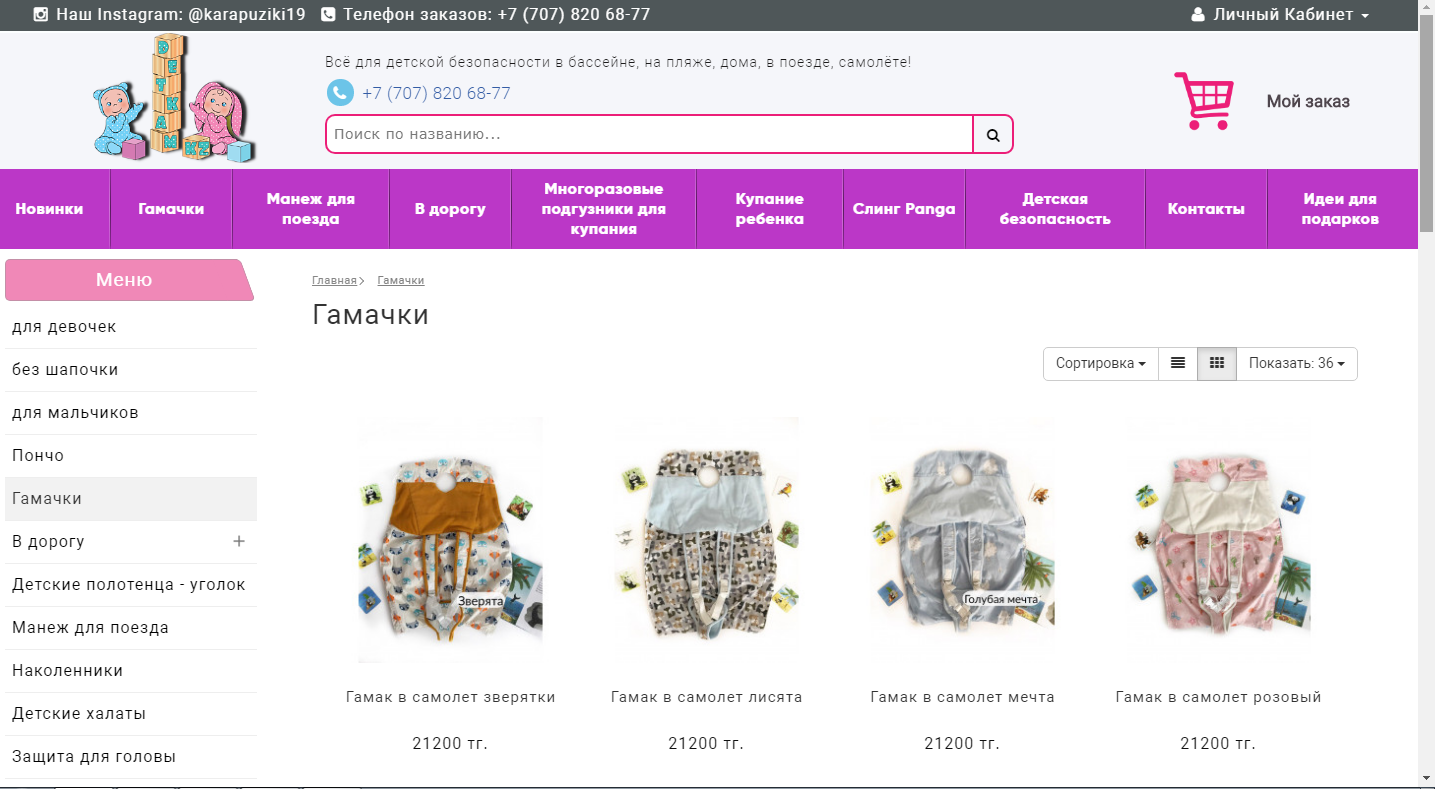Open Контакты in the navigation bar
Image resolution: width=1435 pixels, height=789 pixels.
pyautogui.click(x=1206, y=209)
